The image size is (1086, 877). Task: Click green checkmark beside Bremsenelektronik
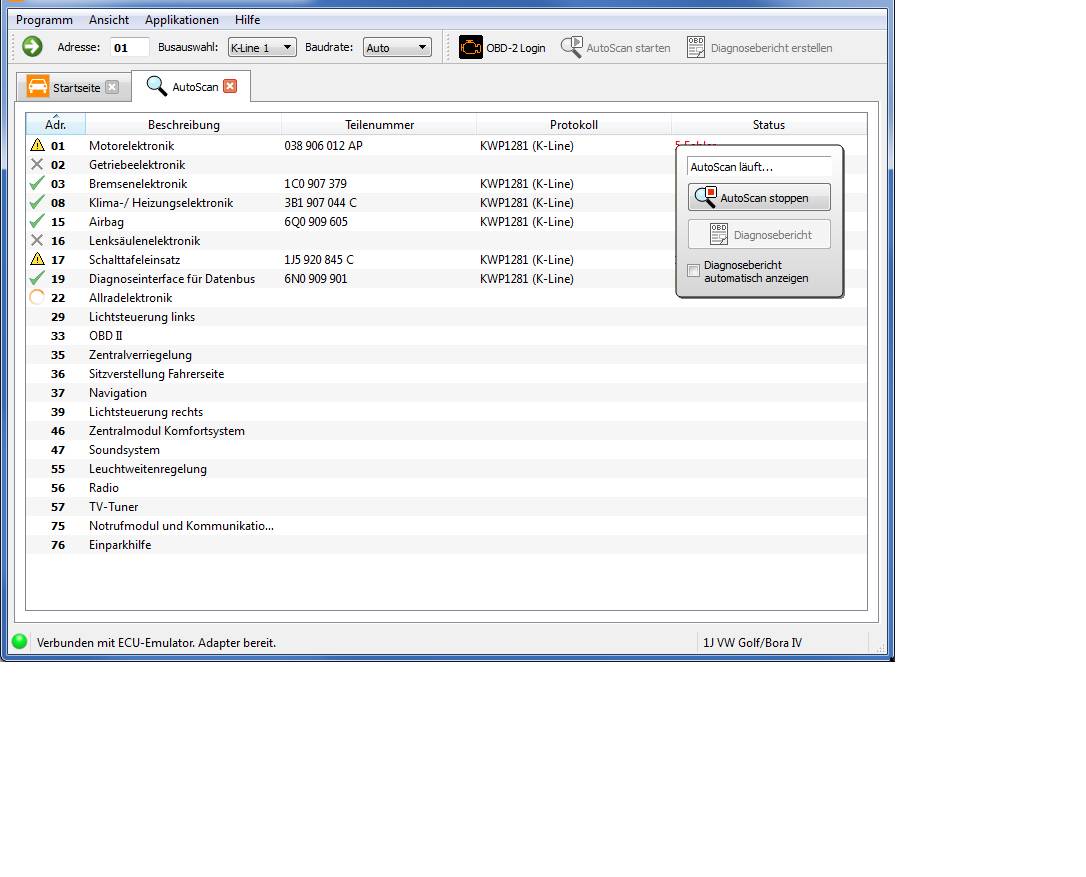click(37, 184)
